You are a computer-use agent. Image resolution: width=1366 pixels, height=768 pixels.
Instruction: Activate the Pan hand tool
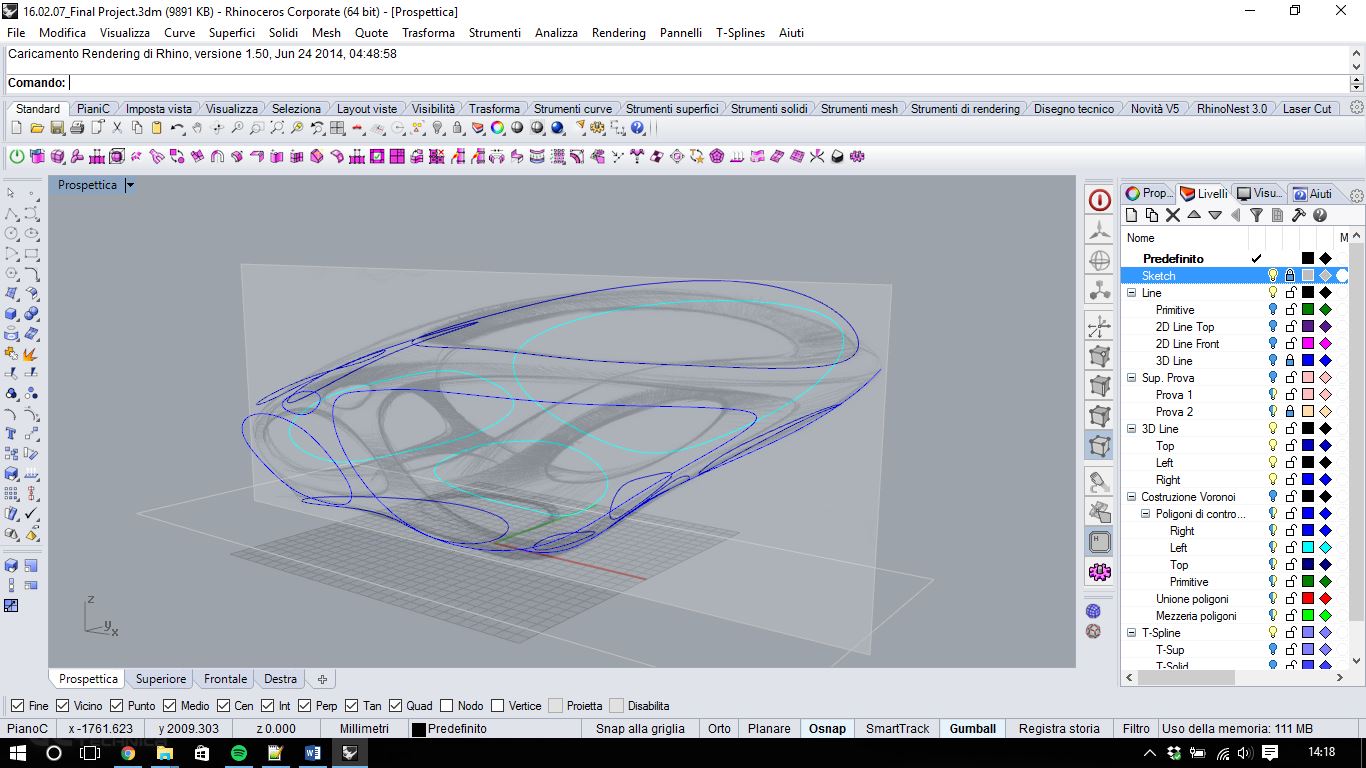pos(197,128)
